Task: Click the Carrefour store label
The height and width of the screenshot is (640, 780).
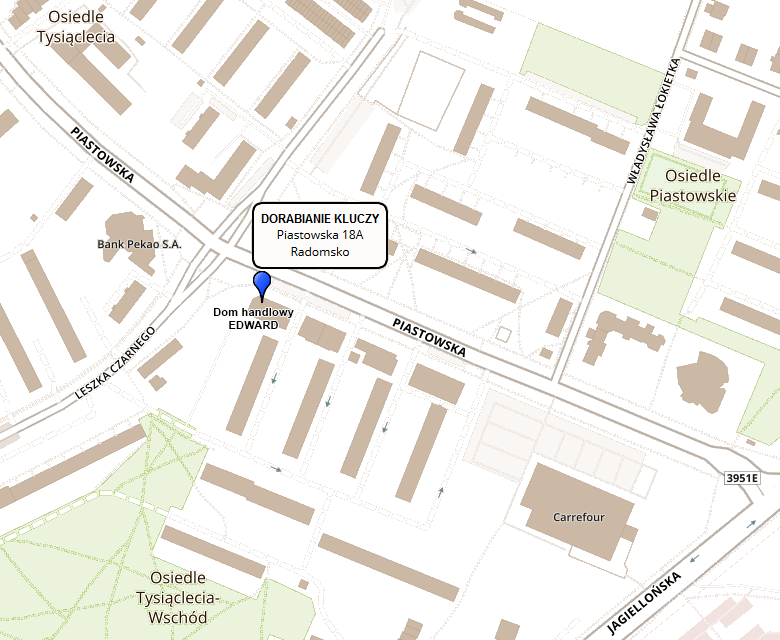Action: pyautogui.click(x=579, y=518)
